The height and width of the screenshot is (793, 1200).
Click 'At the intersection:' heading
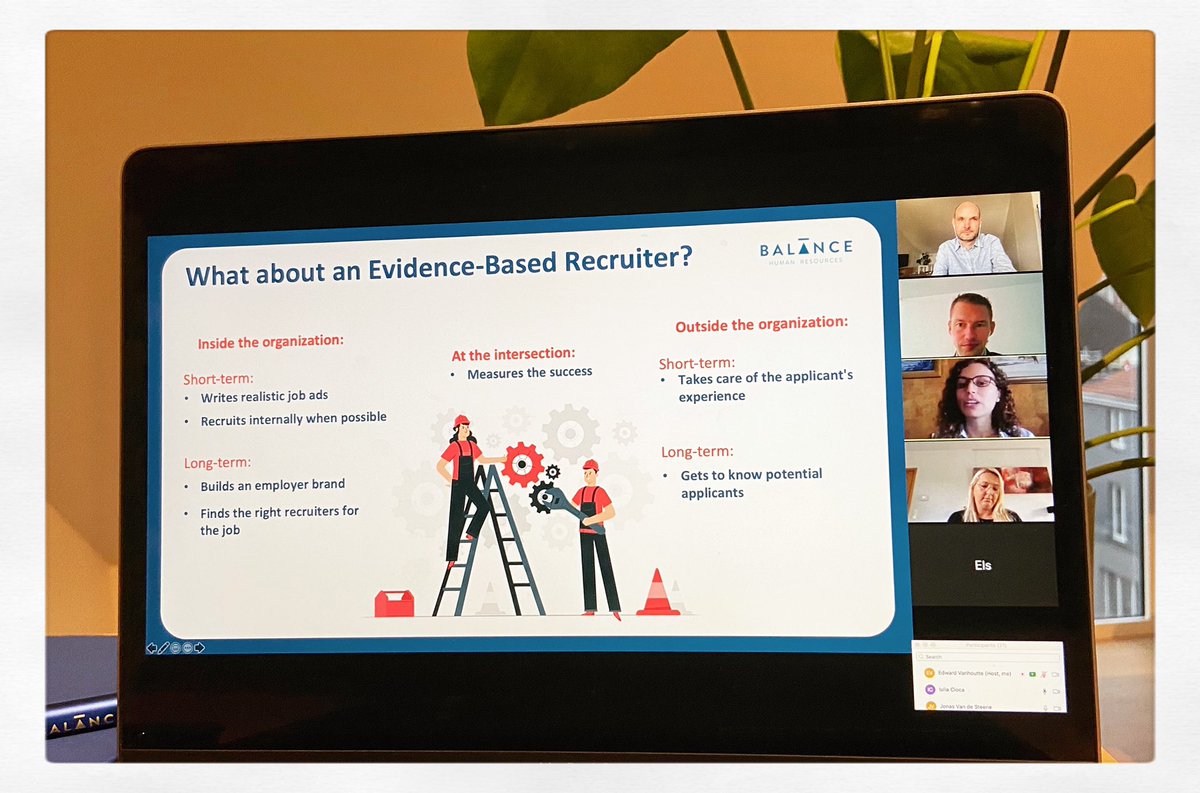pyautogui.click(x=513, y=353)
